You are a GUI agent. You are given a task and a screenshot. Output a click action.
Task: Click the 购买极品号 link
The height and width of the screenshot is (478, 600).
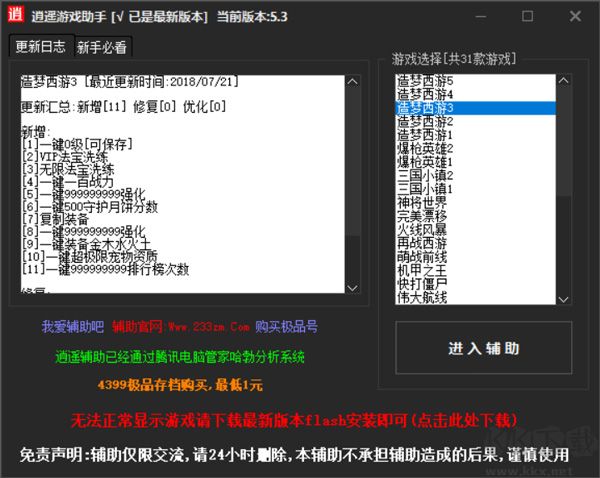pos(287,327)
